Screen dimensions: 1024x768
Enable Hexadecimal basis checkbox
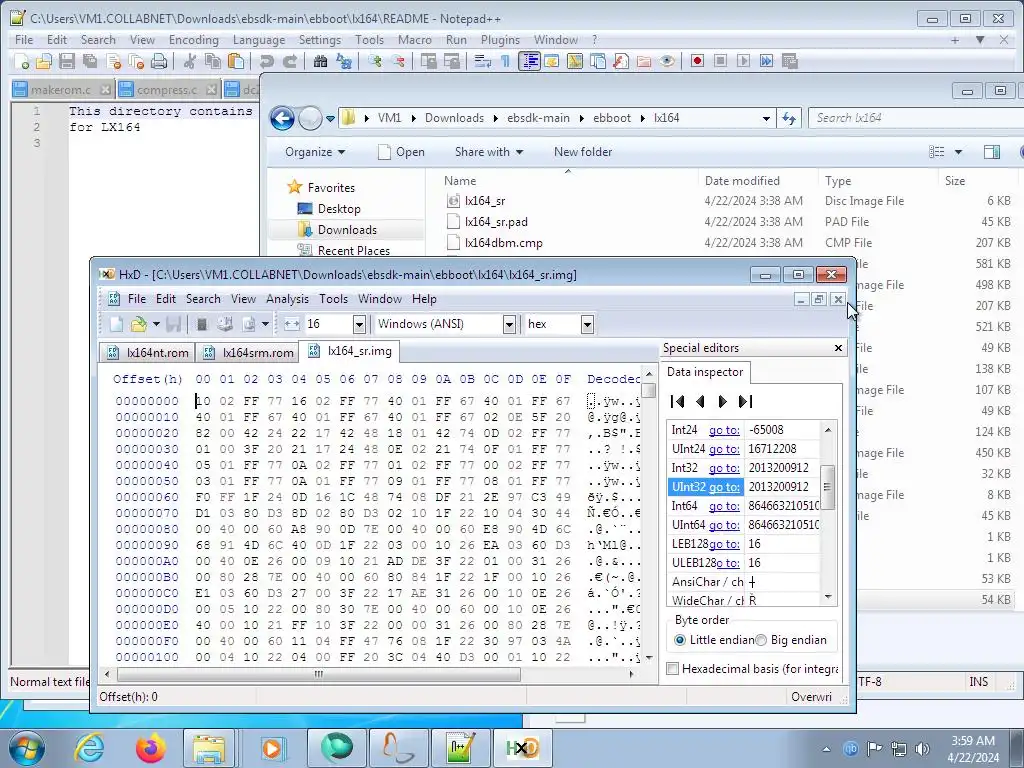pos(672,669)
